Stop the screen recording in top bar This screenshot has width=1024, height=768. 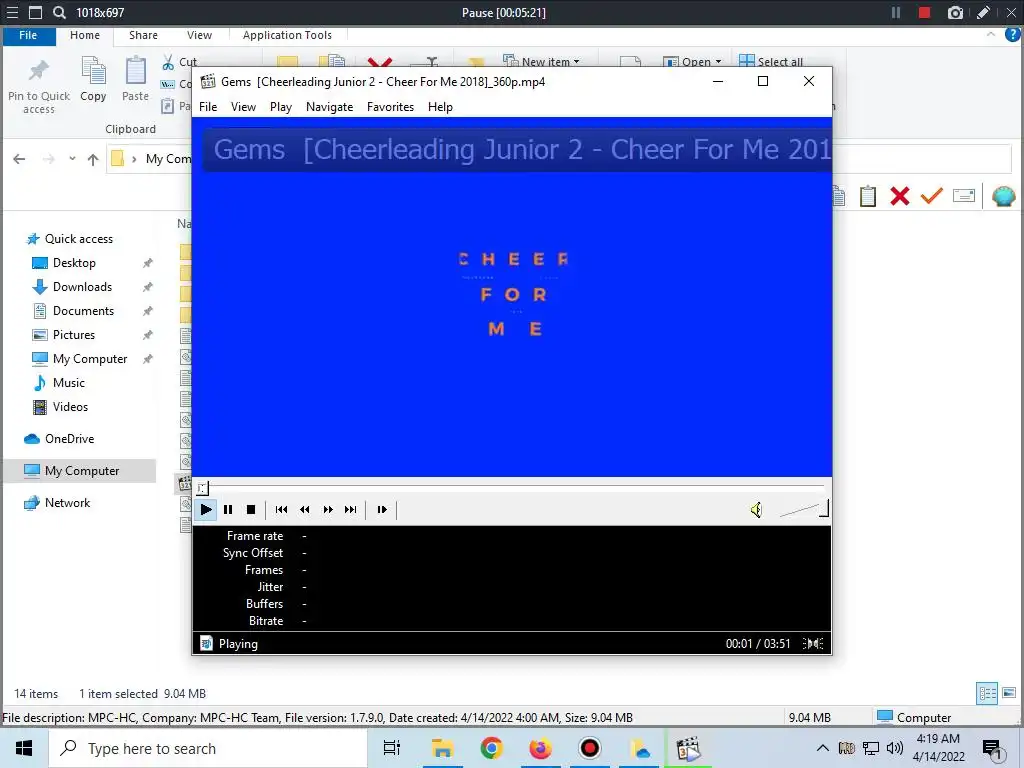click(x=925, y=12)
